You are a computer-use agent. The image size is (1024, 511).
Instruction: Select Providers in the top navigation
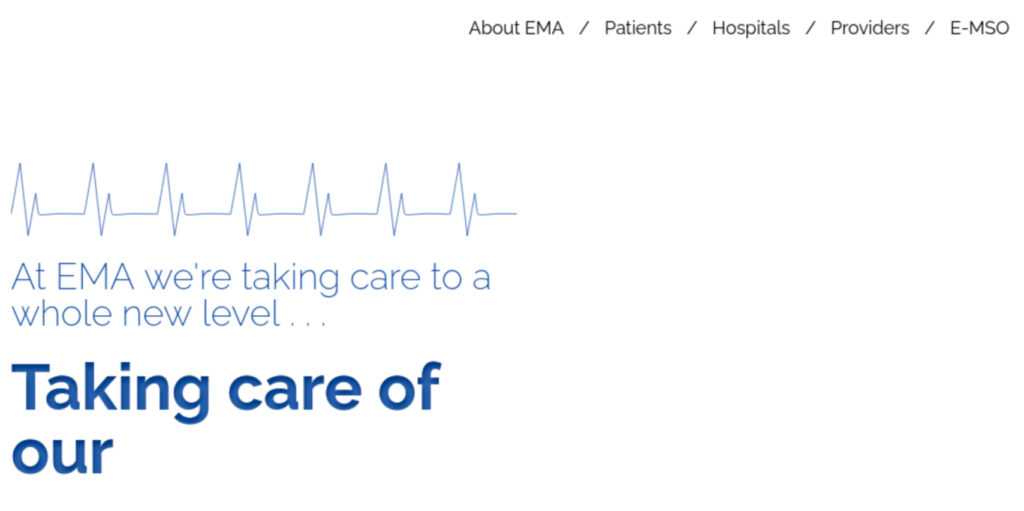[869, 28]
